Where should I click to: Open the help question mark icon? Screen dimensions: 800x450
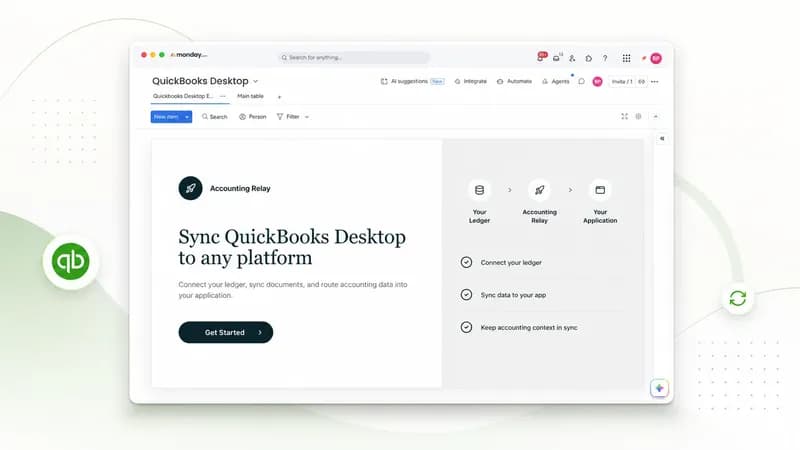click(x=605, y=58)
